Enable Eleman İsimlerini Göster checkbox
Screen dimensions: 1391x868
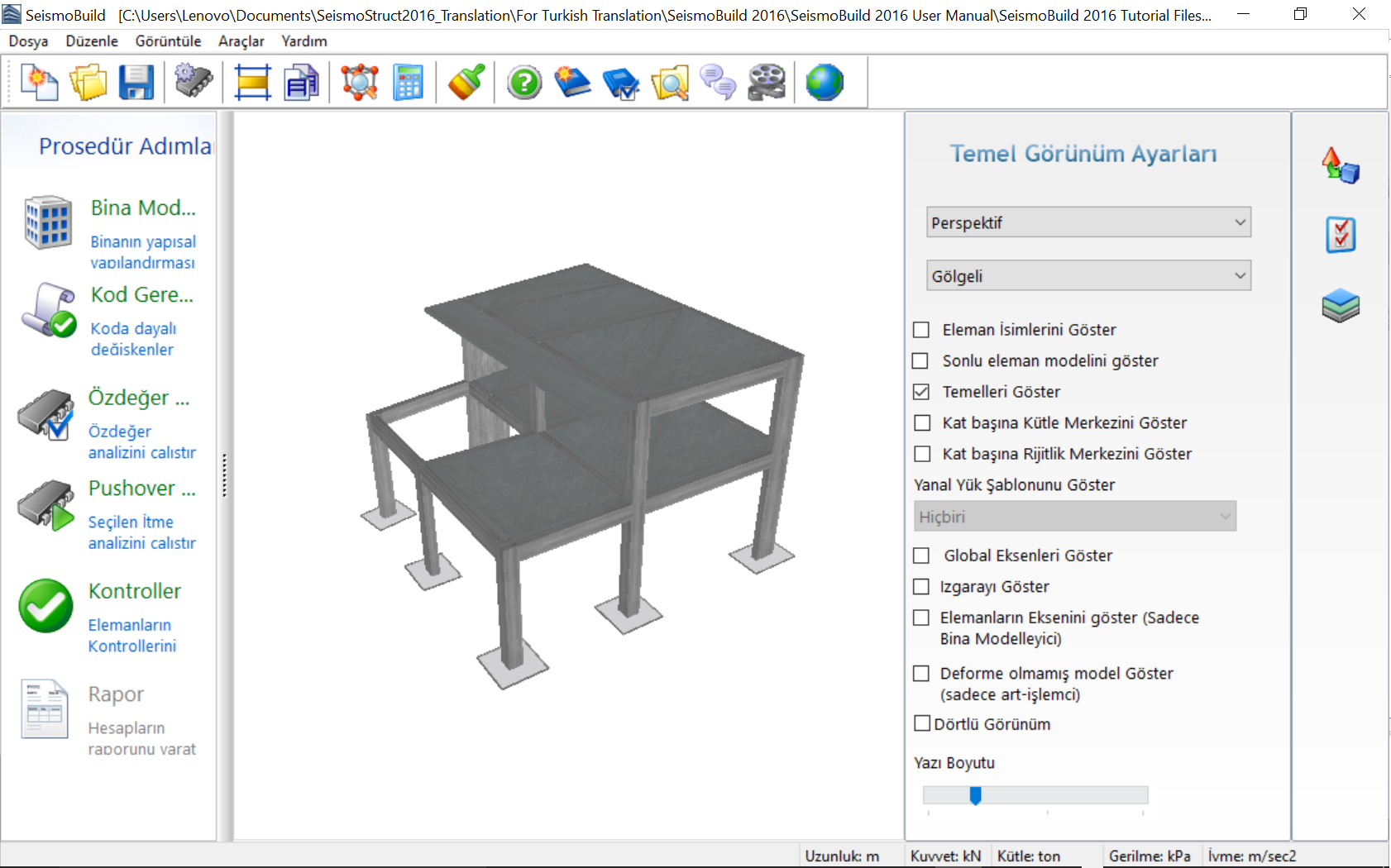921,330
